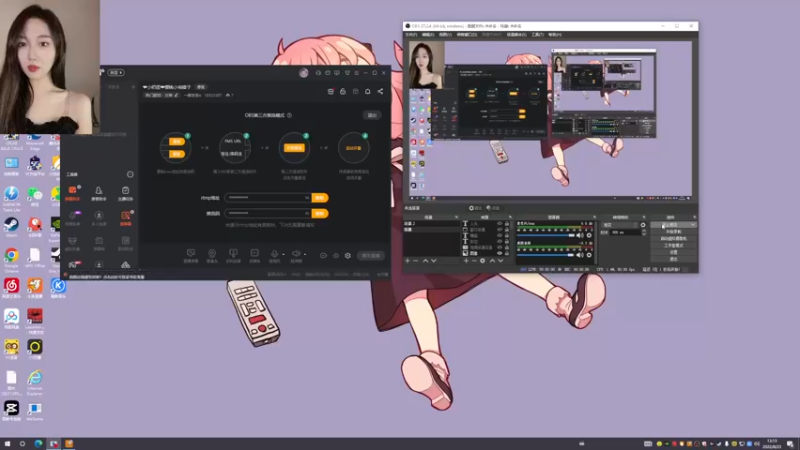Image resolution: width=800 pixels, height=450 pixels.
Task: Copy the stream code with orange button
Action: [320, 213]
